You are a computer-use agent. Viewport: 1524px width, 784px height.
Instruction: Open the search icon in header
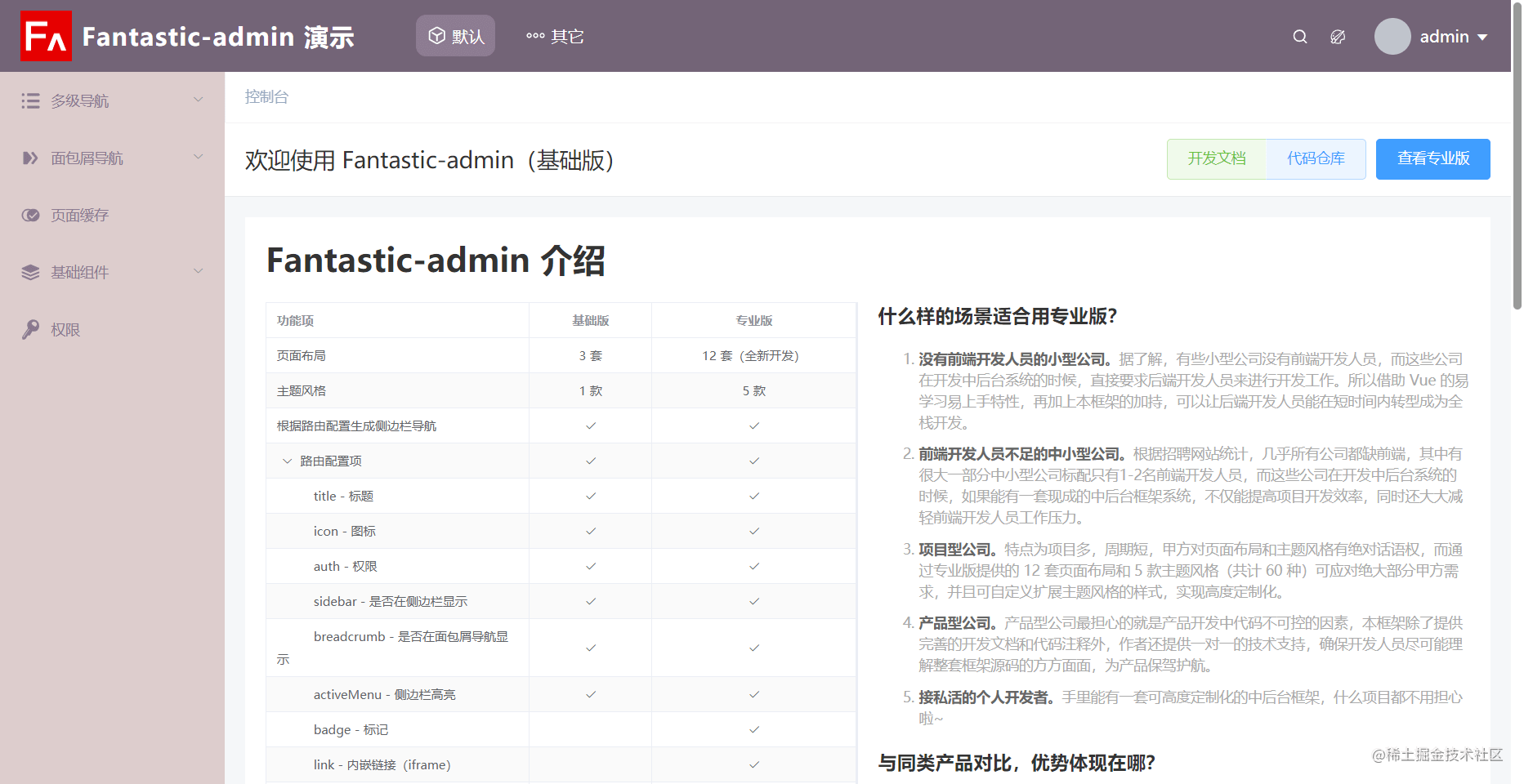[x=1300, y=37]
